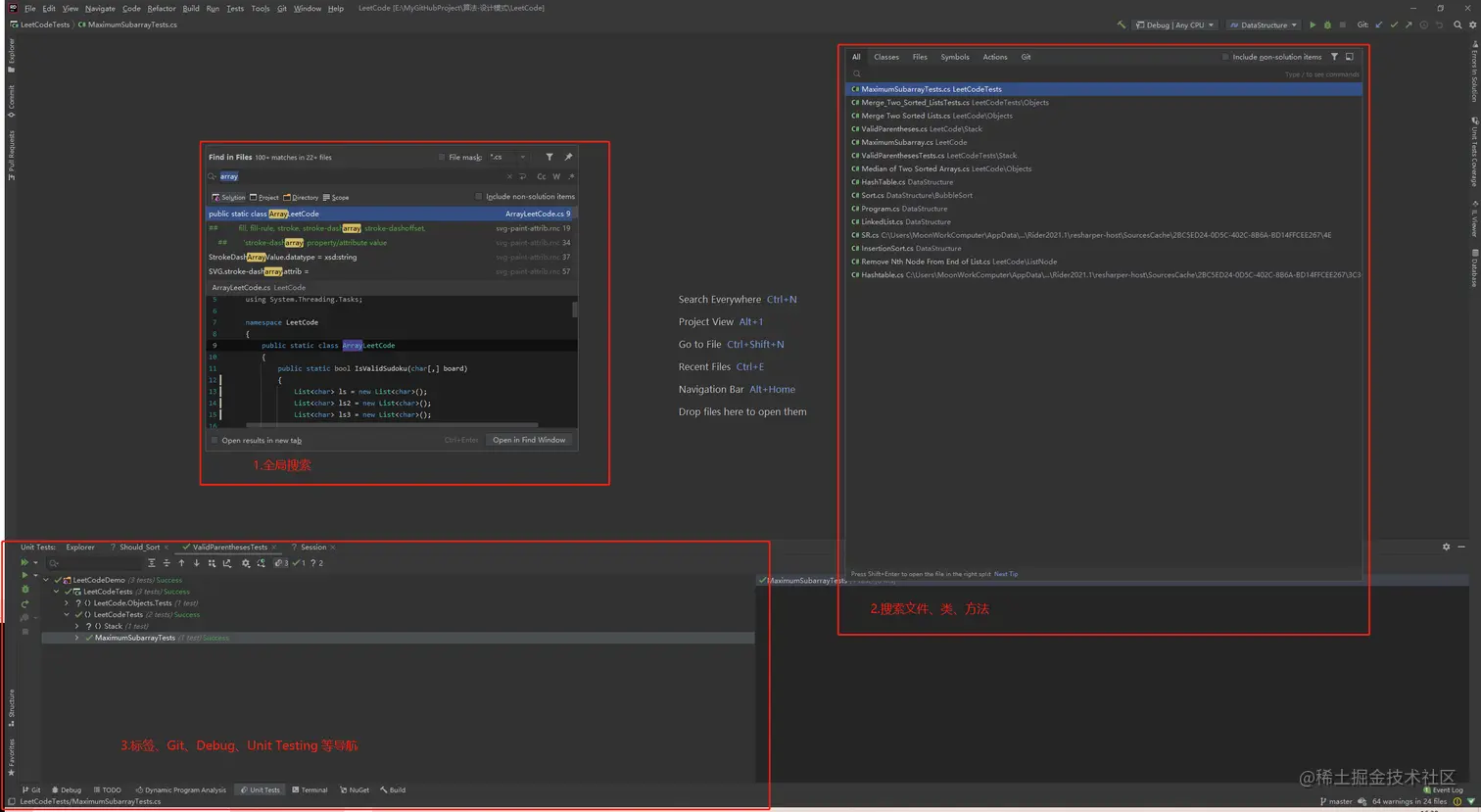Run the DataStructure configuration with green play icon
1481x812 pixels.
click(x=1313, y=24)
